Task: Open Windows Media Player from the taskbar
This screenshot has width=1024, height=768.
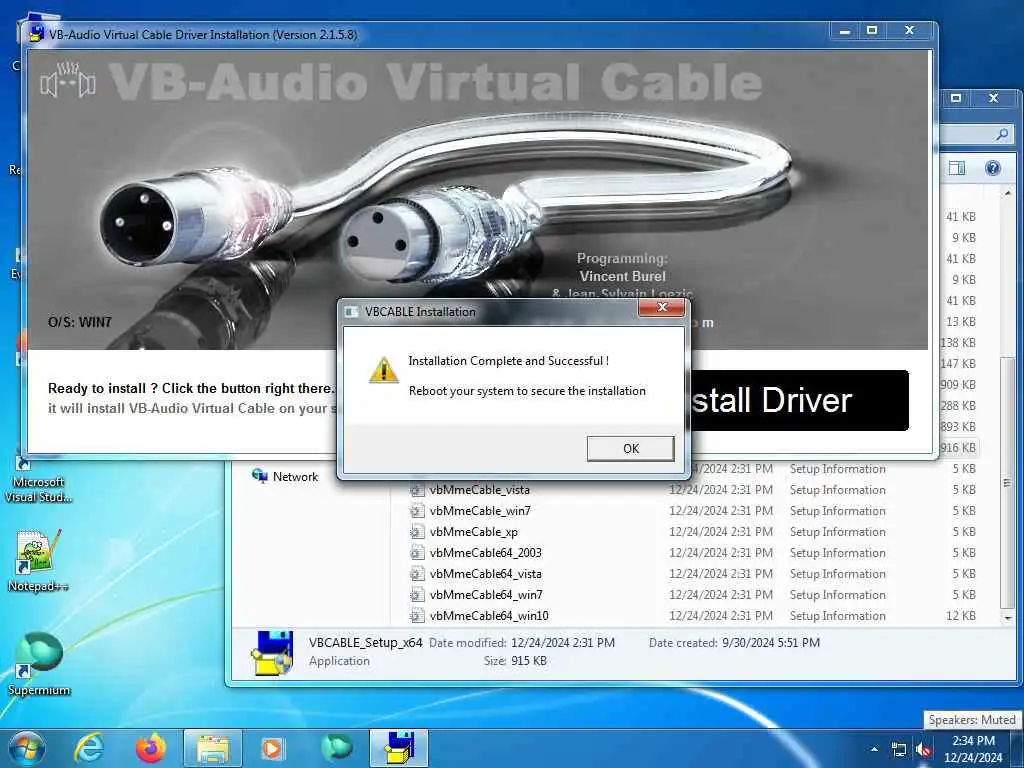Action: click(x=272, y=748)
